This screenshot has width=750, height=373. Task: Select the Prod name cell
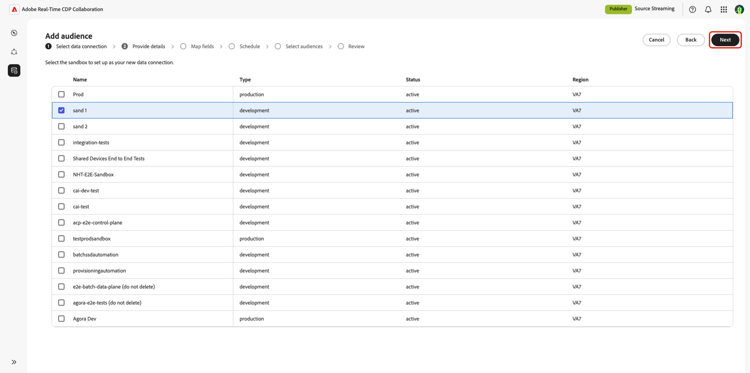[78, 95]
